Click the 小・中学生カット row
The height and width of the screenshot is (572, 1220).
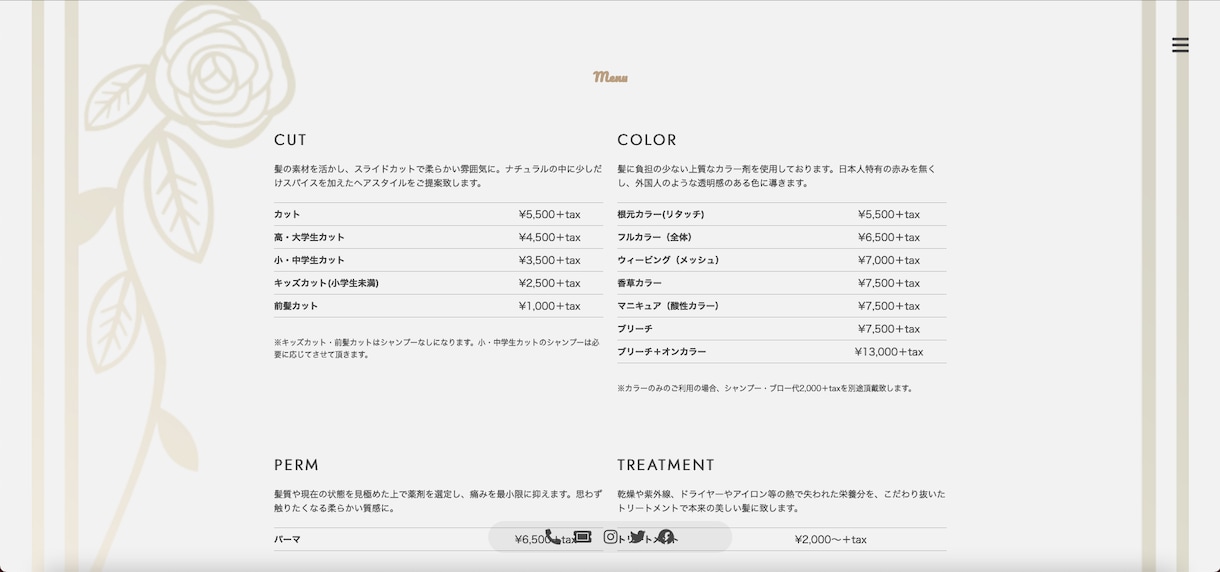(x=438, y=260)
